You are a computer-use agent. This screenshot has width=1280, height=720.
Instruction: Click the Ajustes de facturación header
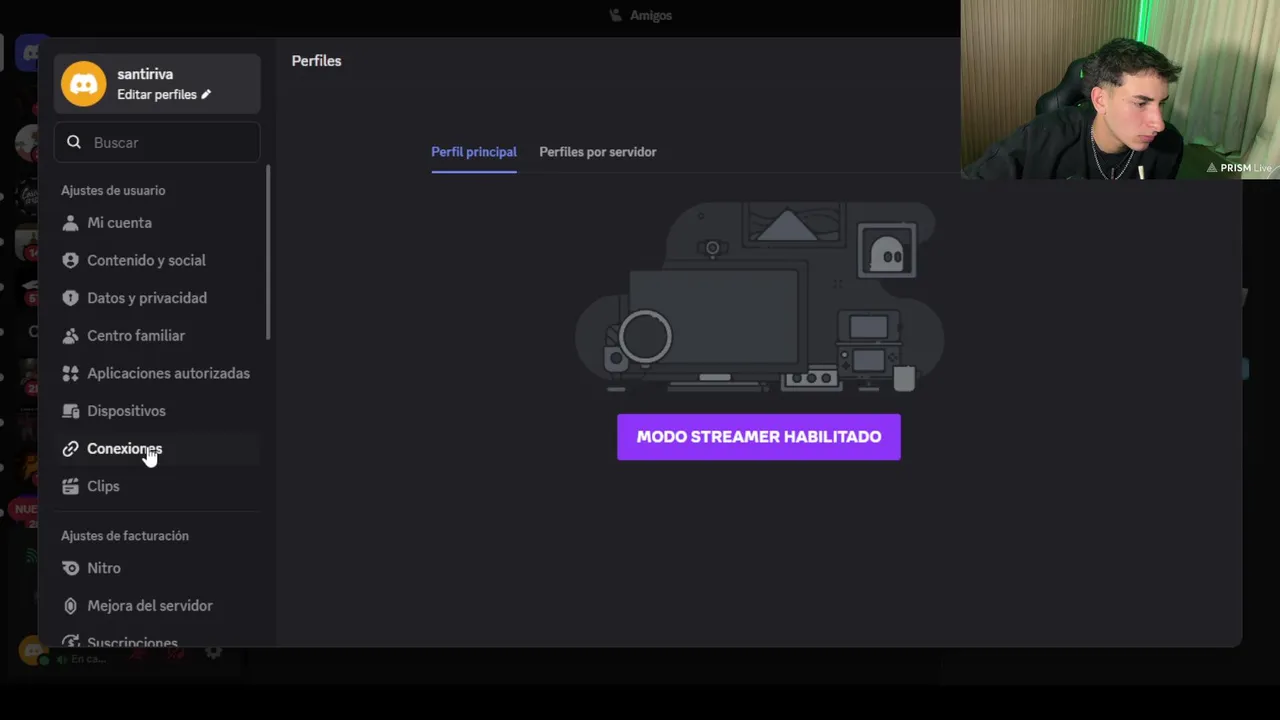[125, 536]
